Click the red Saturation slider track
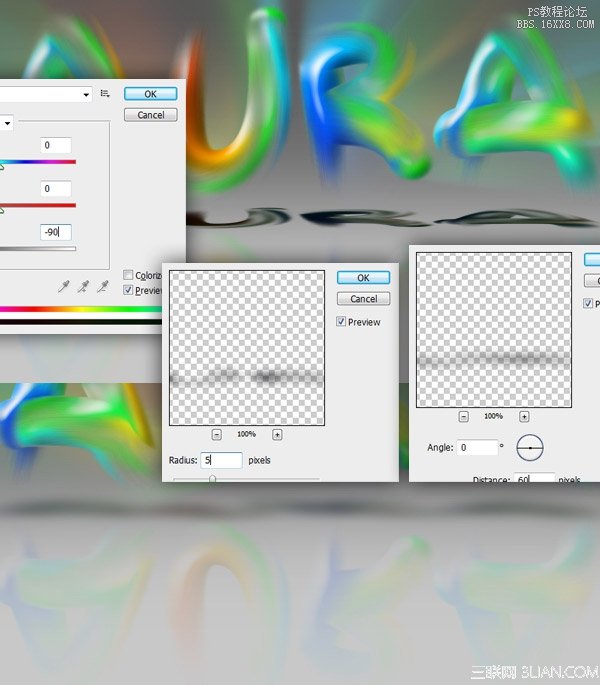This screenshot has height=685, width=600. (38, 205)
